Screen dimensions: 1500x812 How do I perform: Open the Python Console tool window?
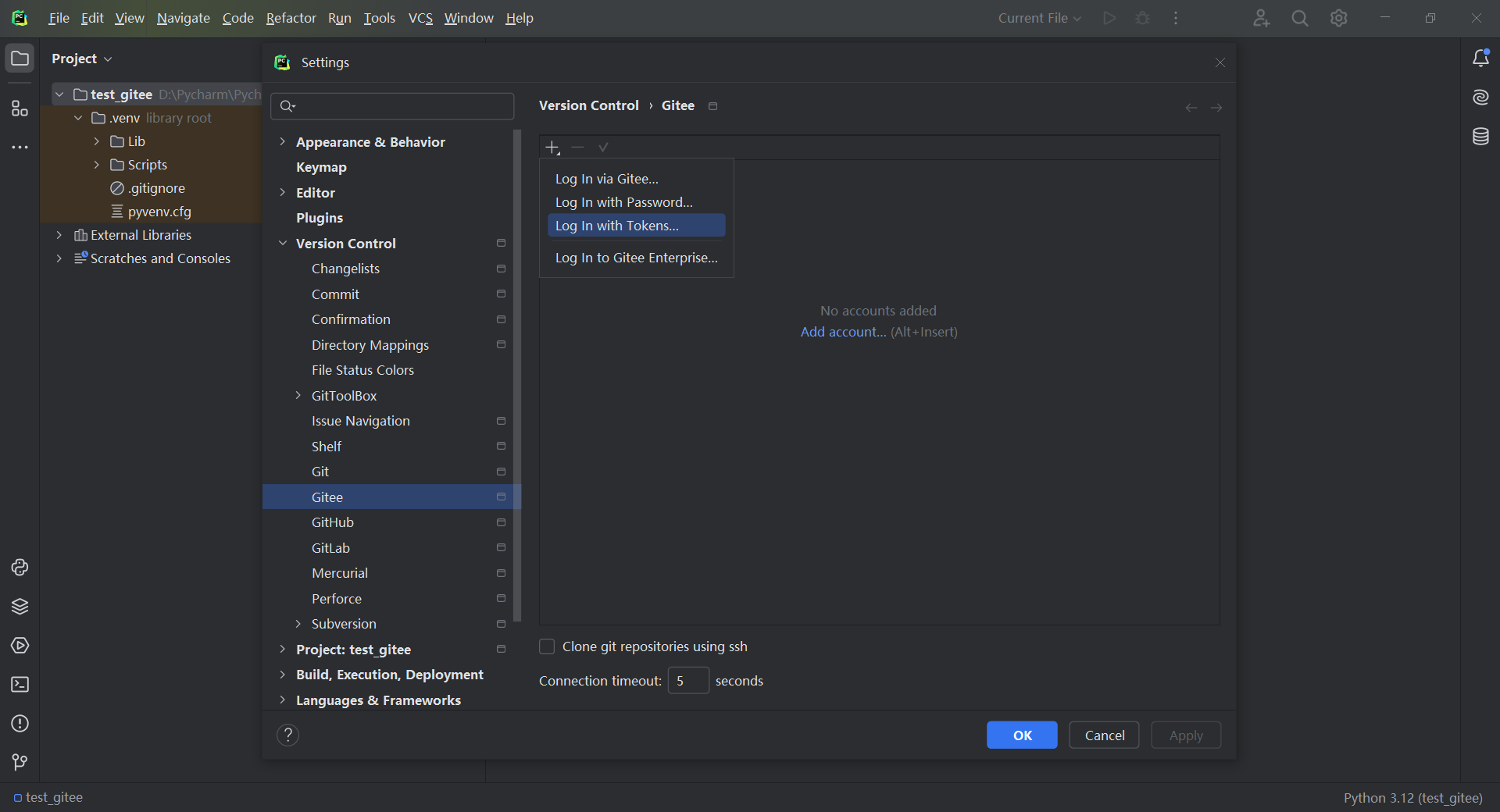(20, 568)
